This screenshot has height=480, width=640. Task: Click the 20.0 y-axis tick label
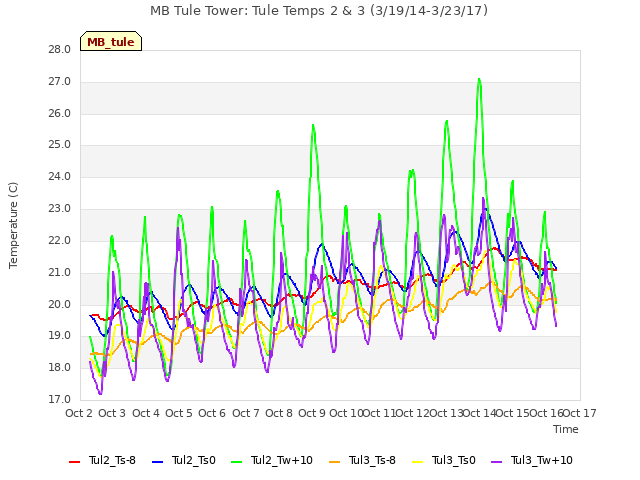(60, 304)
